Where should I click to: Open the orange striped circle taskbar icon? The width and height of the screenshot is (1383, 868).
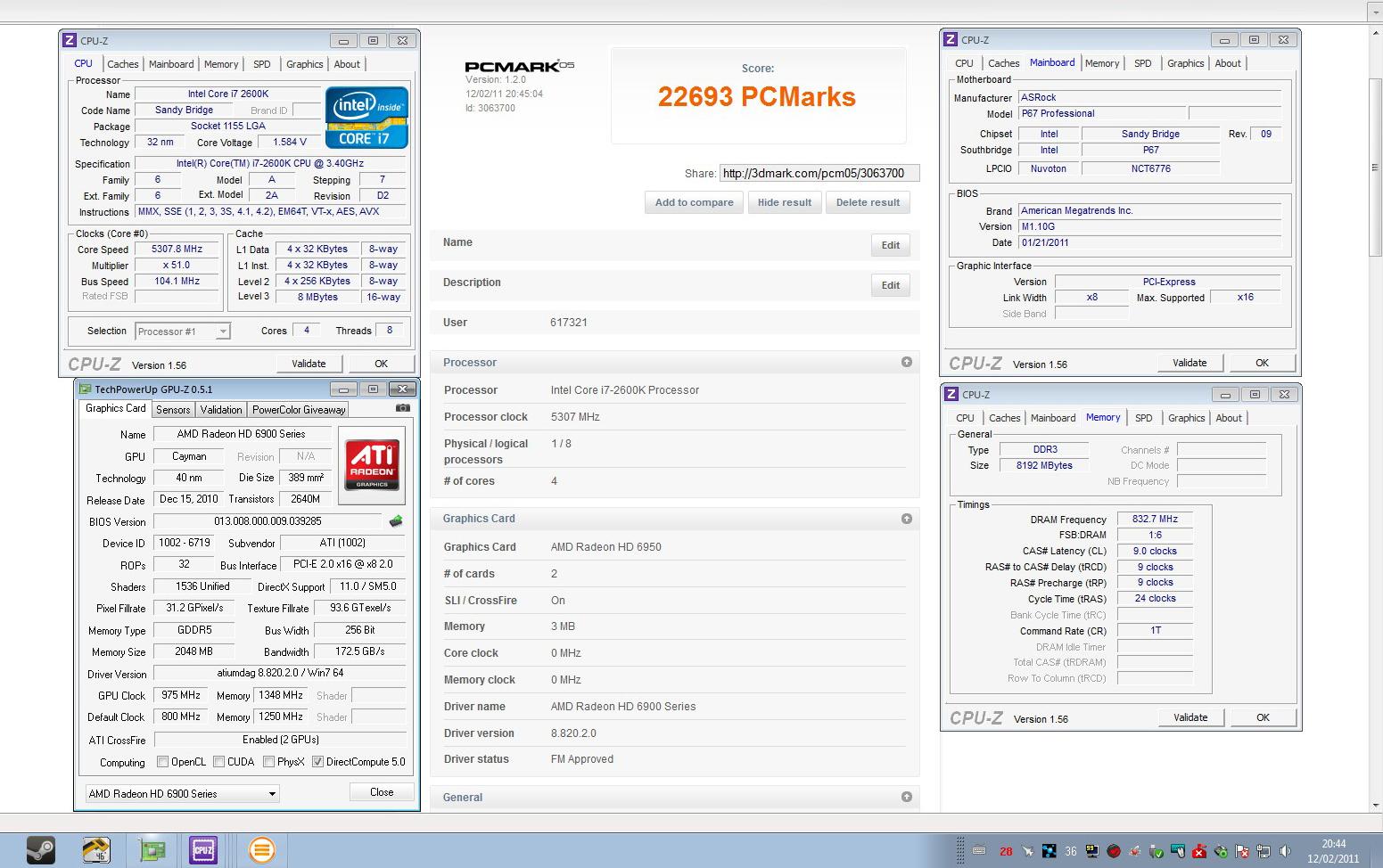261,850
